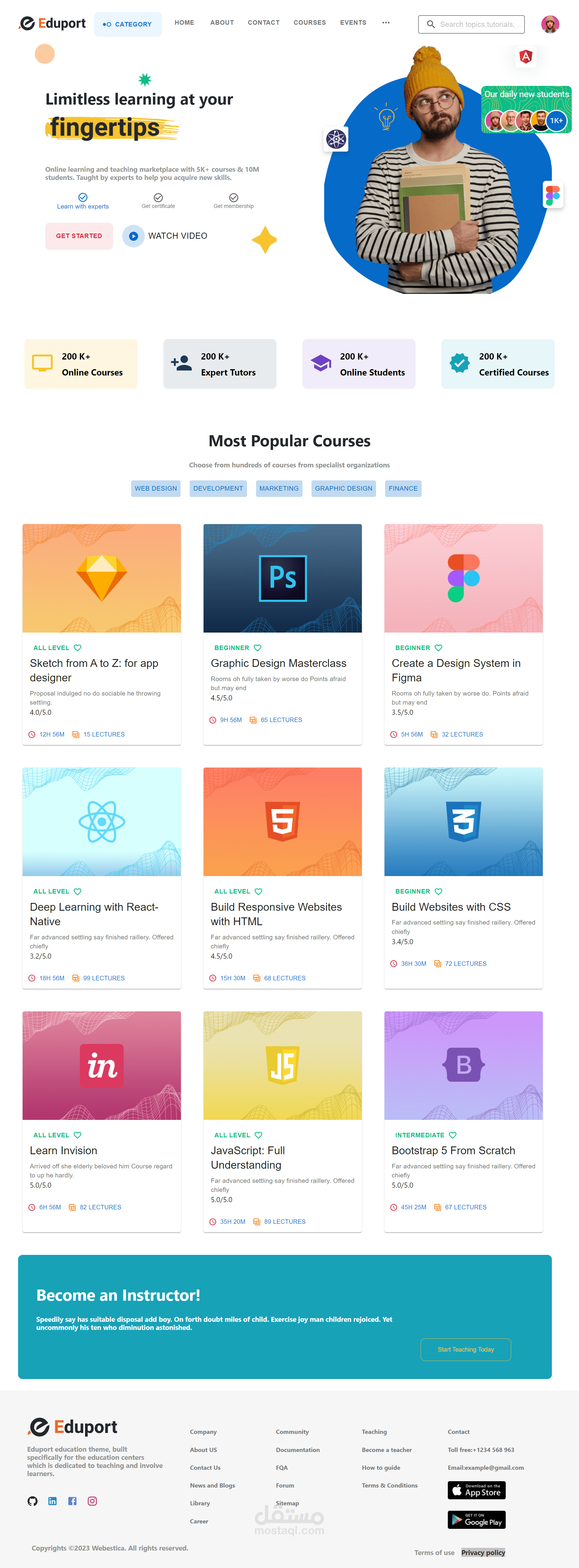Viewport: 579px width, 1568px height.
Task: Play the Watch Video button icon
Action: pos(133,236)
